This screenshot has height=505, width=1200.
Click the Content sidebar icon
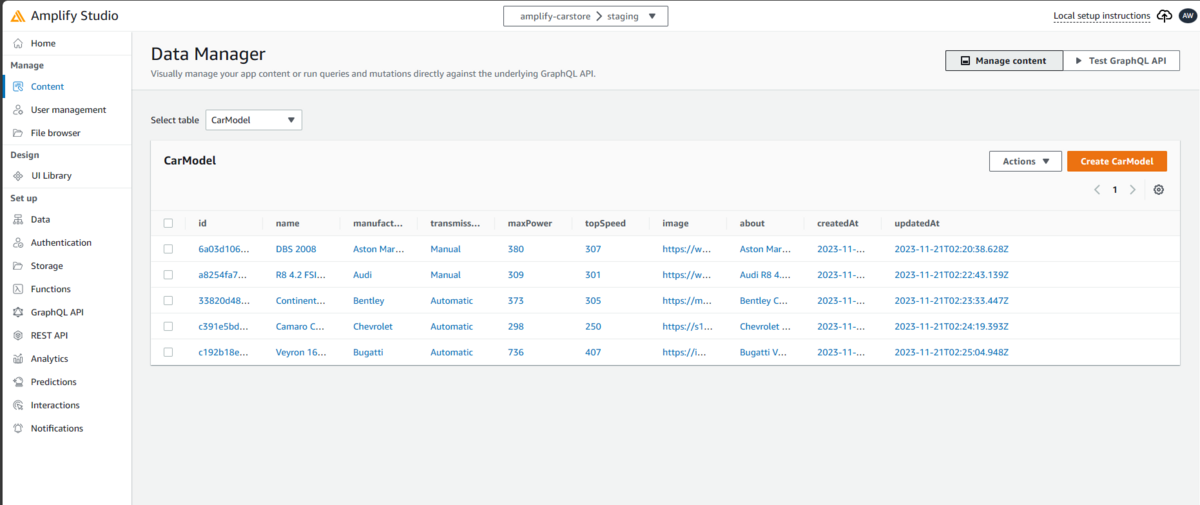point(19,87)
